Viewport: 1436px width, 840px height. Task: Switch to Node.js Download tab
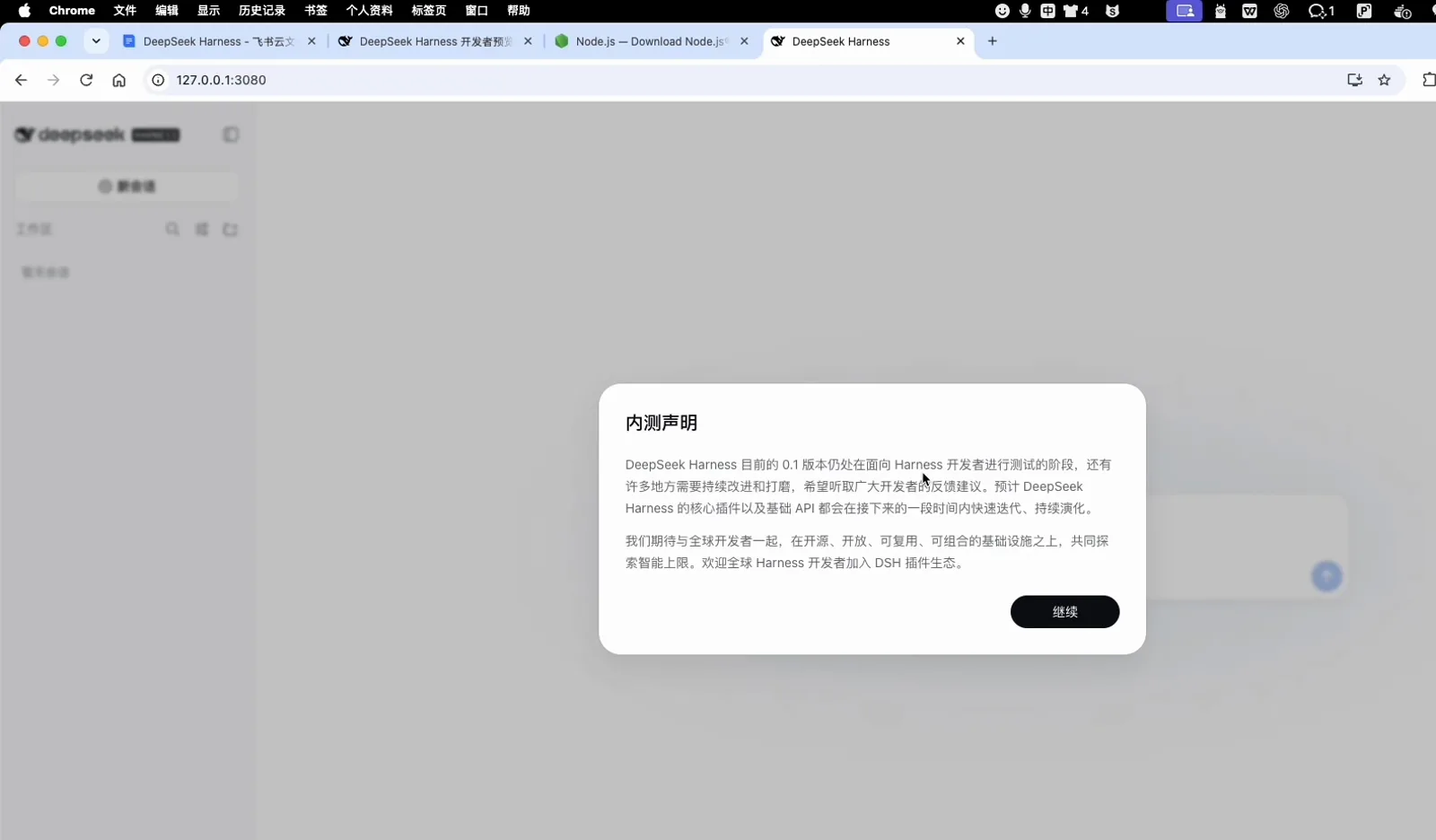click(x=652, y=41)
